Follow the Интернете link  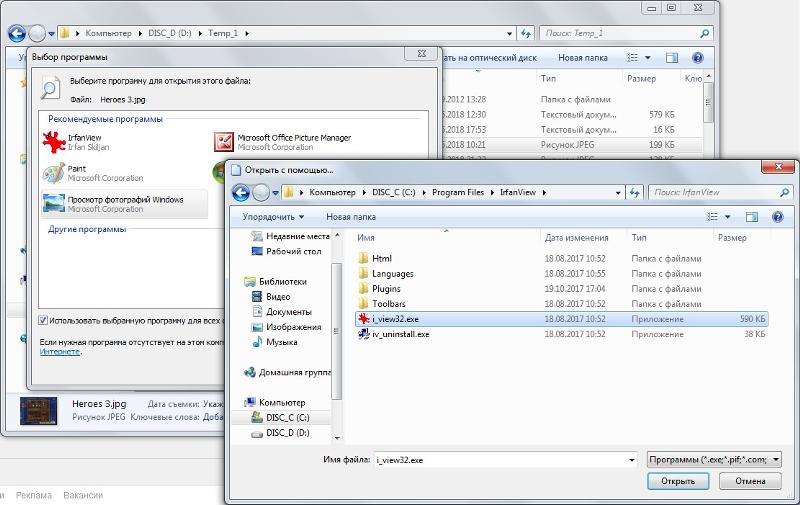tap(60, 351)
